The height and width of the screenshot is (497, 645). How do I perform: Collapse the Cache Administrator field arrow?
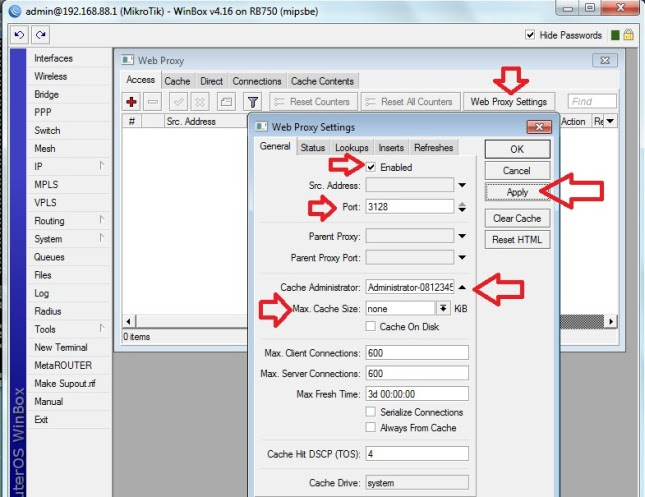pos(462,287)
